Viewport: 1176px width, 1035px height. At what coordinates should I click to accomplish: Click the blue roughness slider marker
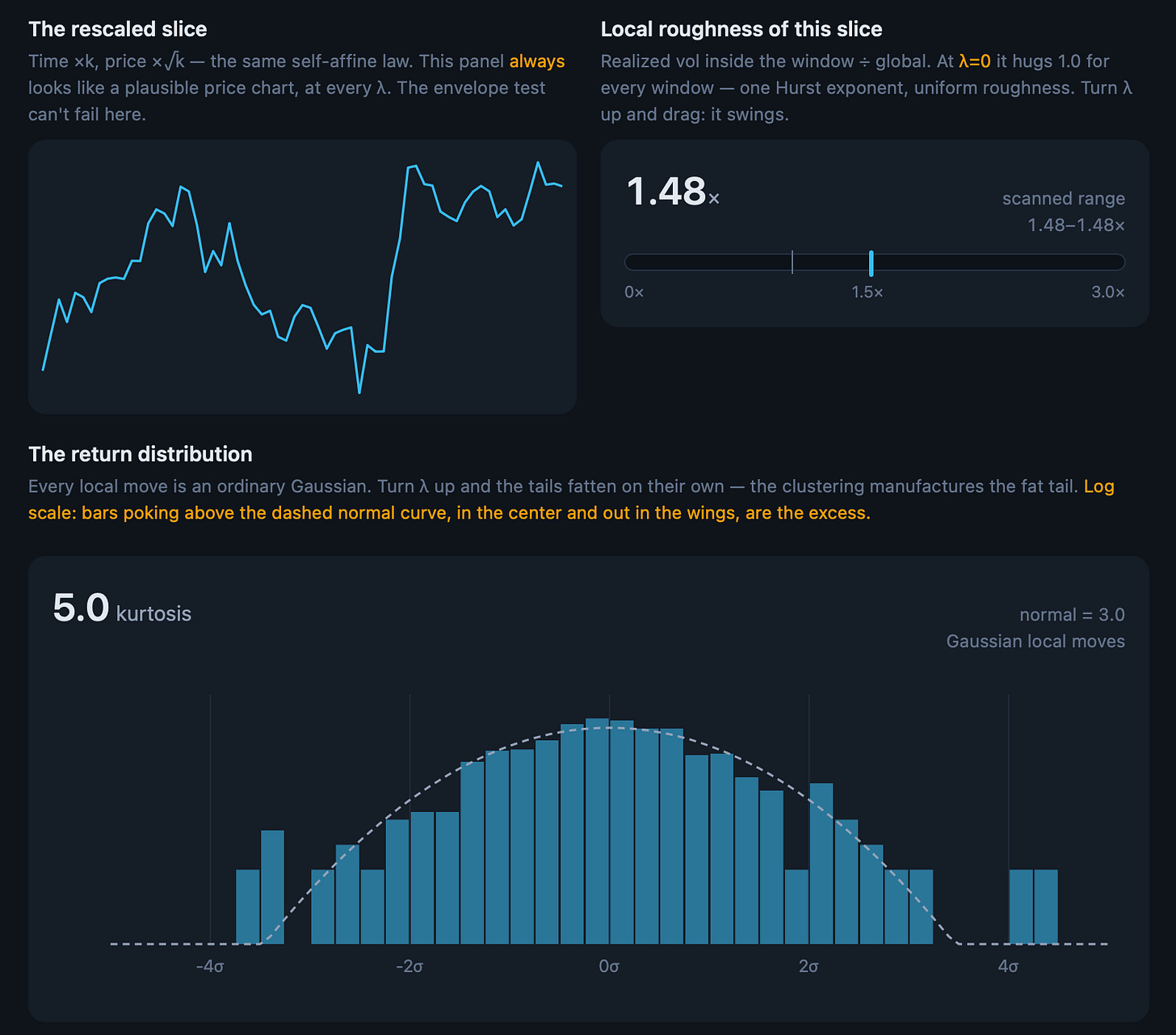pos(871,263)
